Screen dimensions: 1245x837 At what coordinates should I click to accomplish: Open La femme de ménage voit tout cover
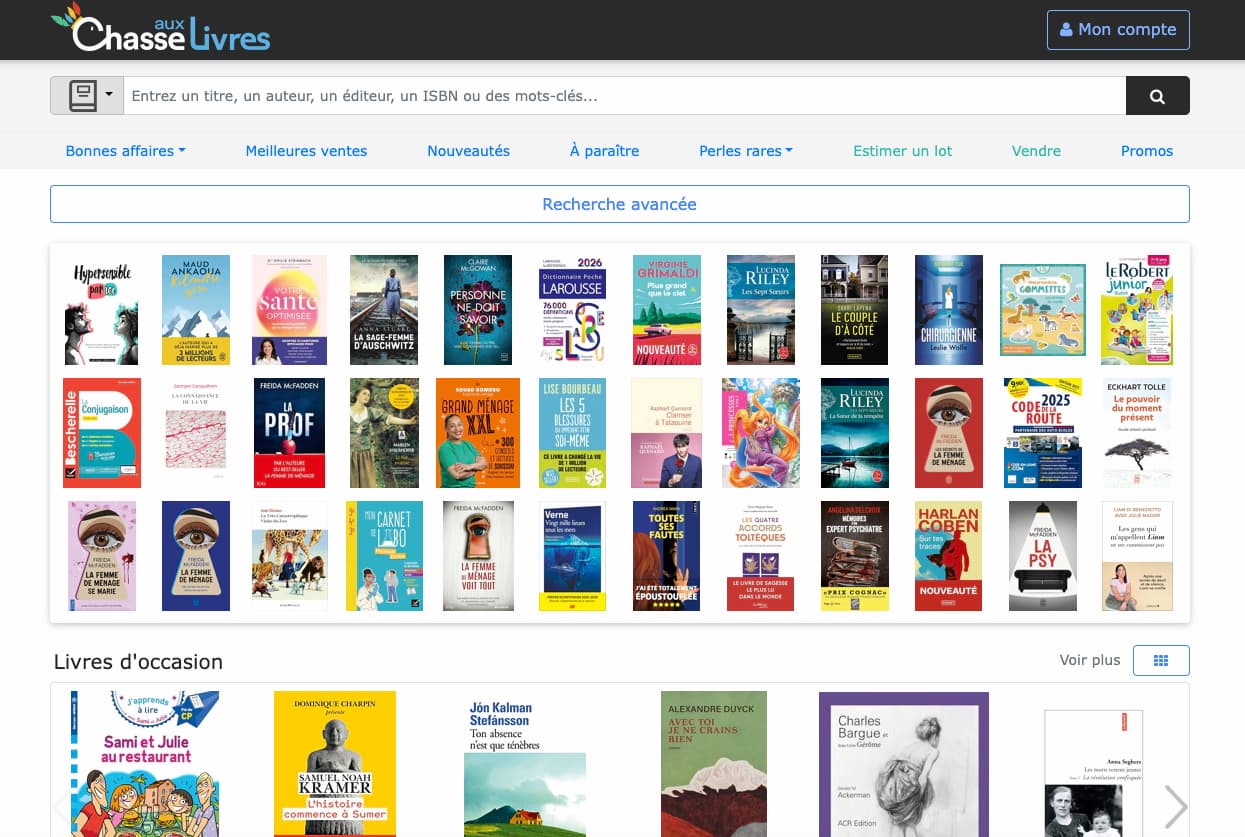pyautogui.click(x=478, y=556)
